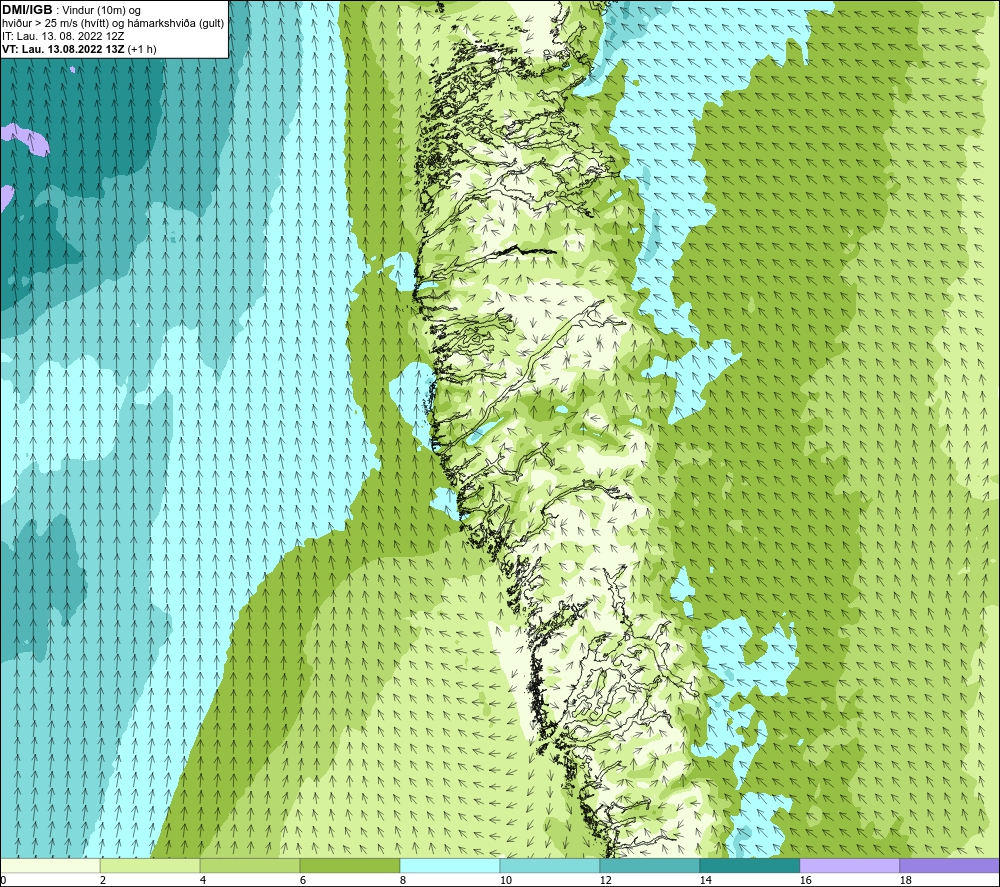Click the legend label '8'
The height and width of the screenshot is (887, 1000).
click(x=403, y=880)
